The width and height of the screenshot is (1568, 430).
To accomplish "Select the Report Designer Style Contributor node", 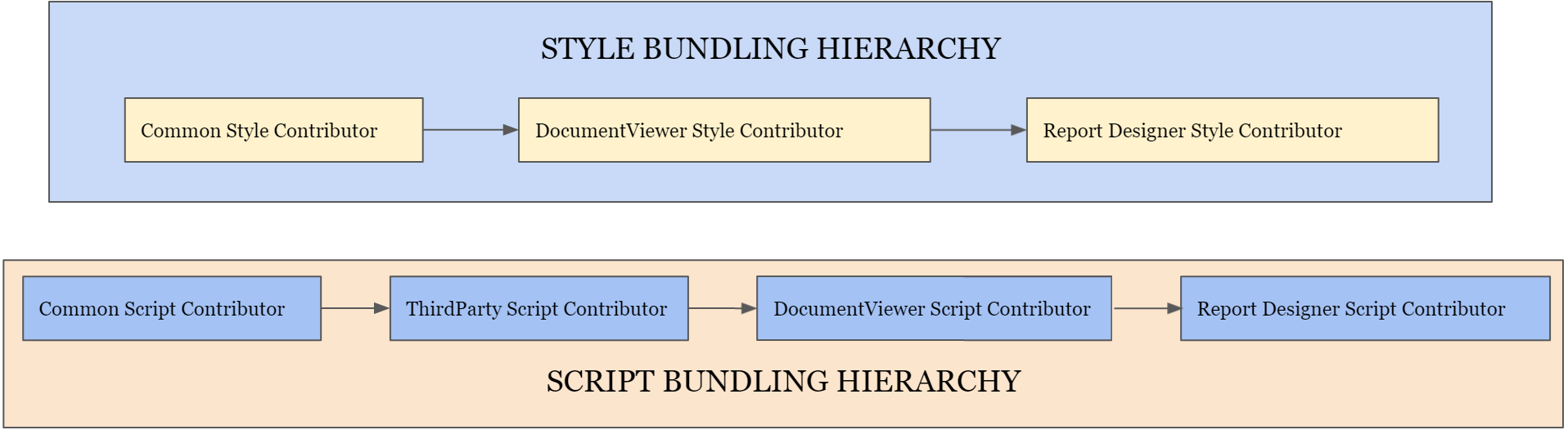I will [x=1232, y=131].
